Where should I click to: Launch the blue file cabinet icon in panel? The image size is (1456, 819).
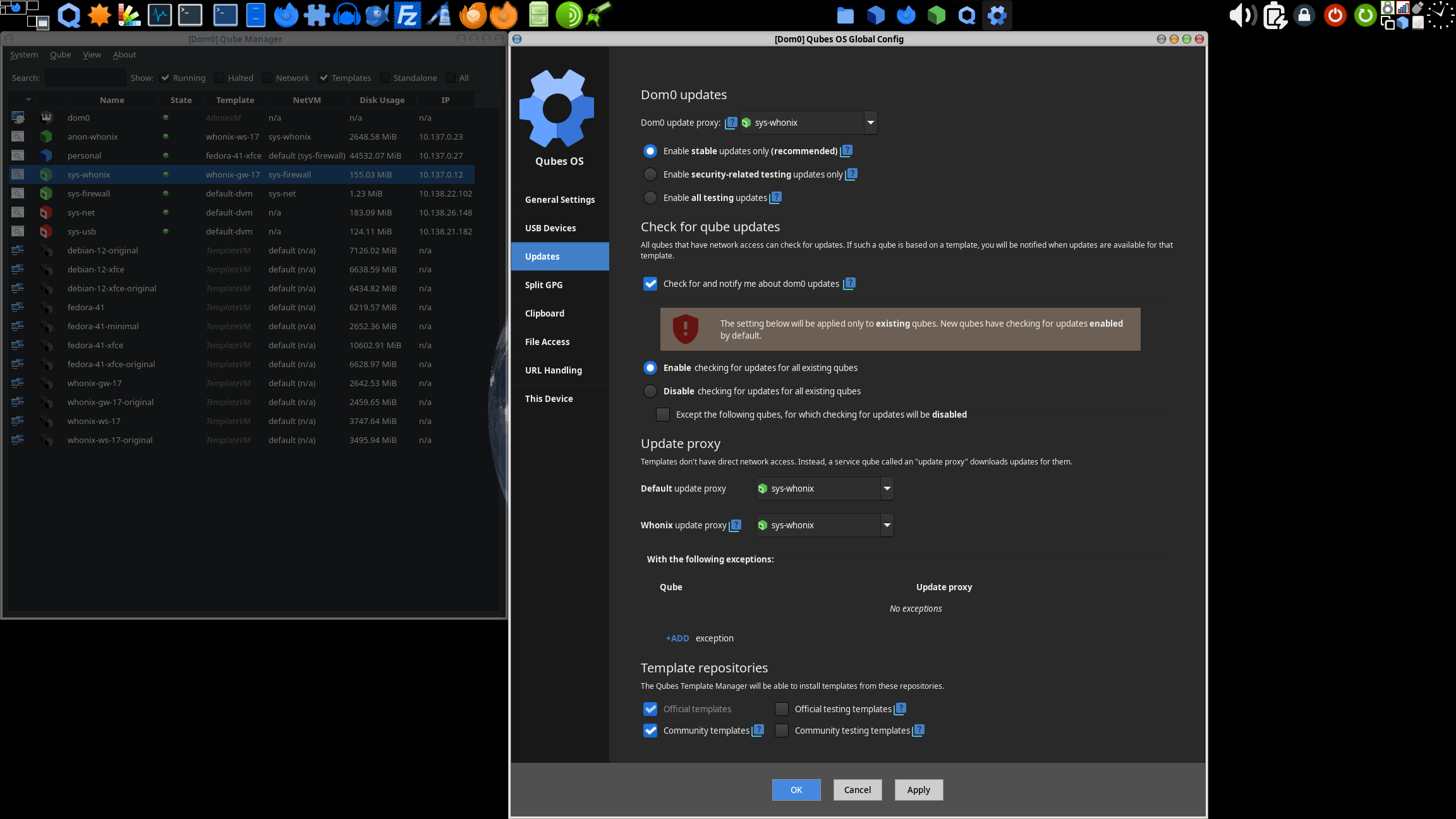[x=256, y=15]
